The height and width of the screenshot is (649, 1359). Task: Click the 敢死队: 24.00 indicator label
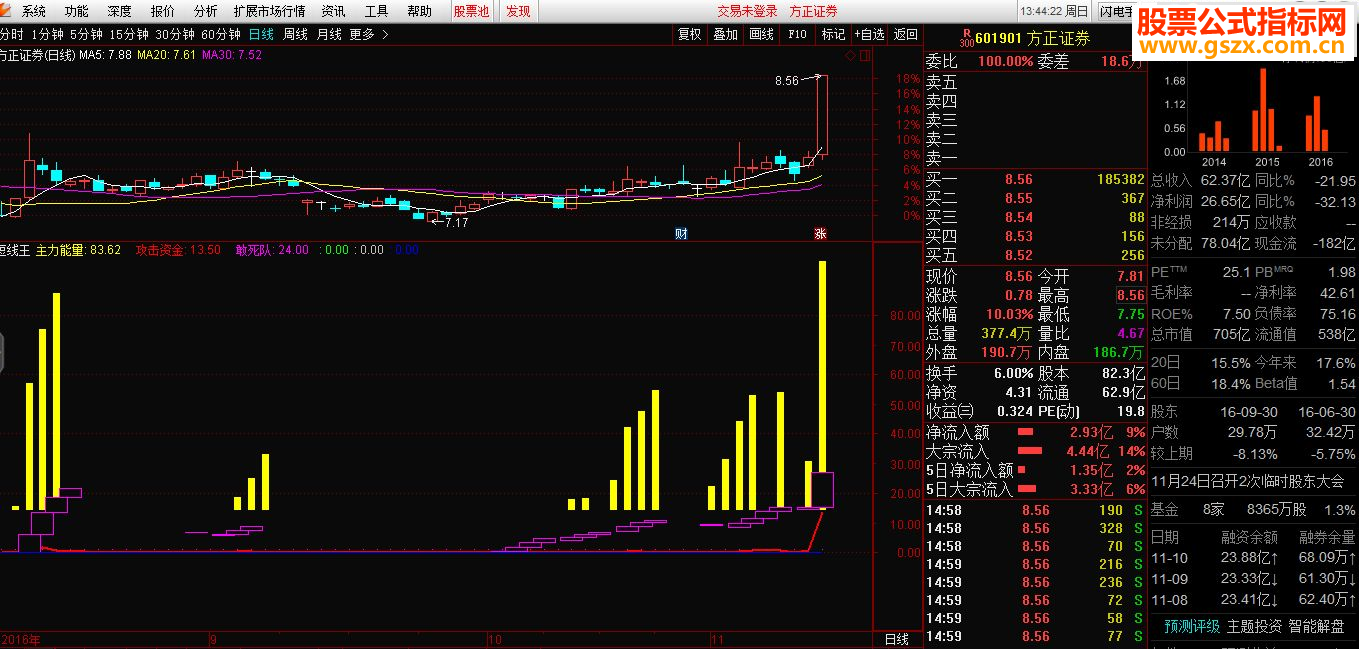[x=272, y=249]
